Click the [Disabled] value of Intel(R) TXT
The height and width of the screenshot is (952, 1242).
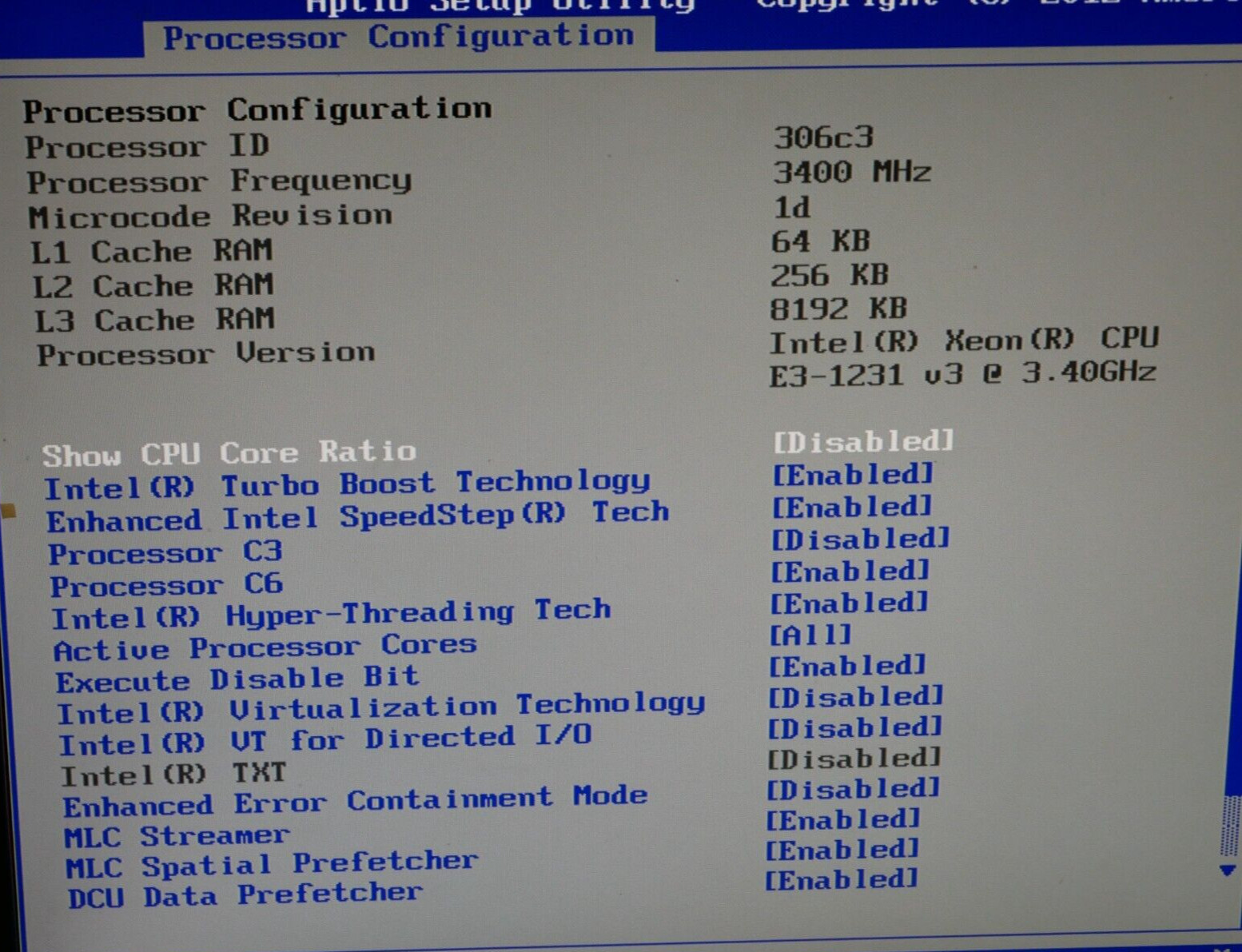[854, 758]
